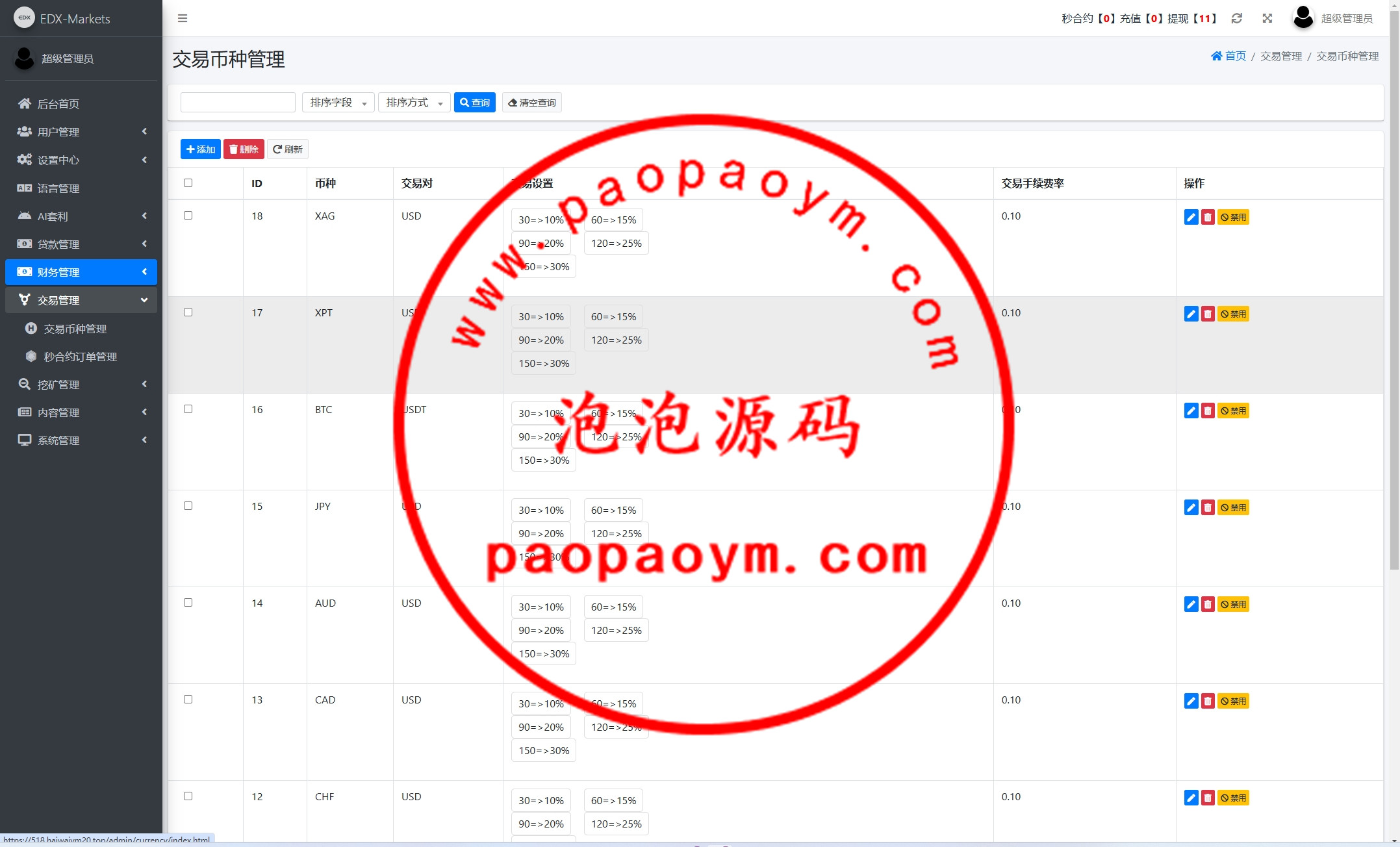Toggle fullscreen with the expand icon
This screenshot has width=1400, height=847.
[1267, 18]
